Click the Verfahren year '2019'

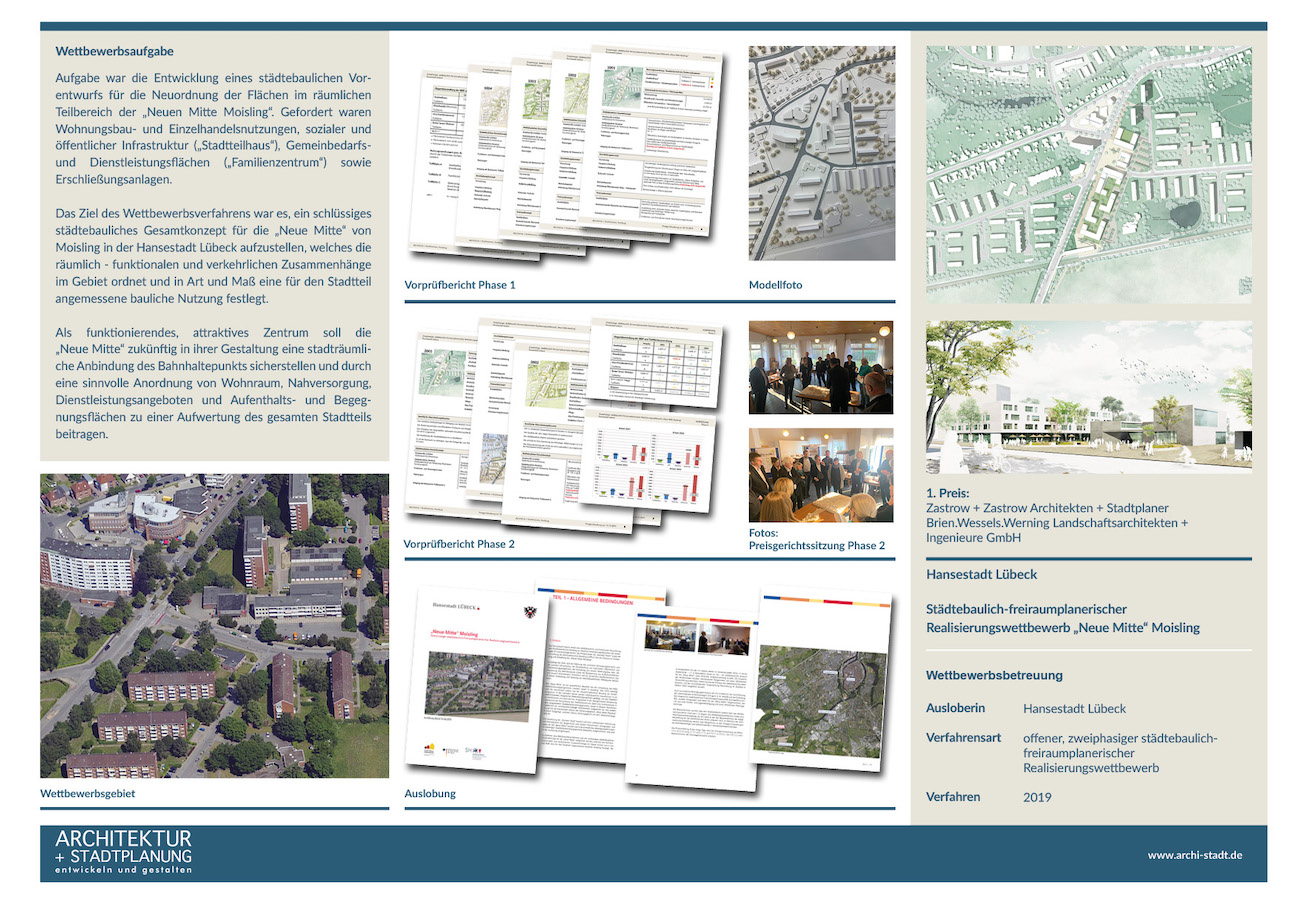tap(1039, 797)
